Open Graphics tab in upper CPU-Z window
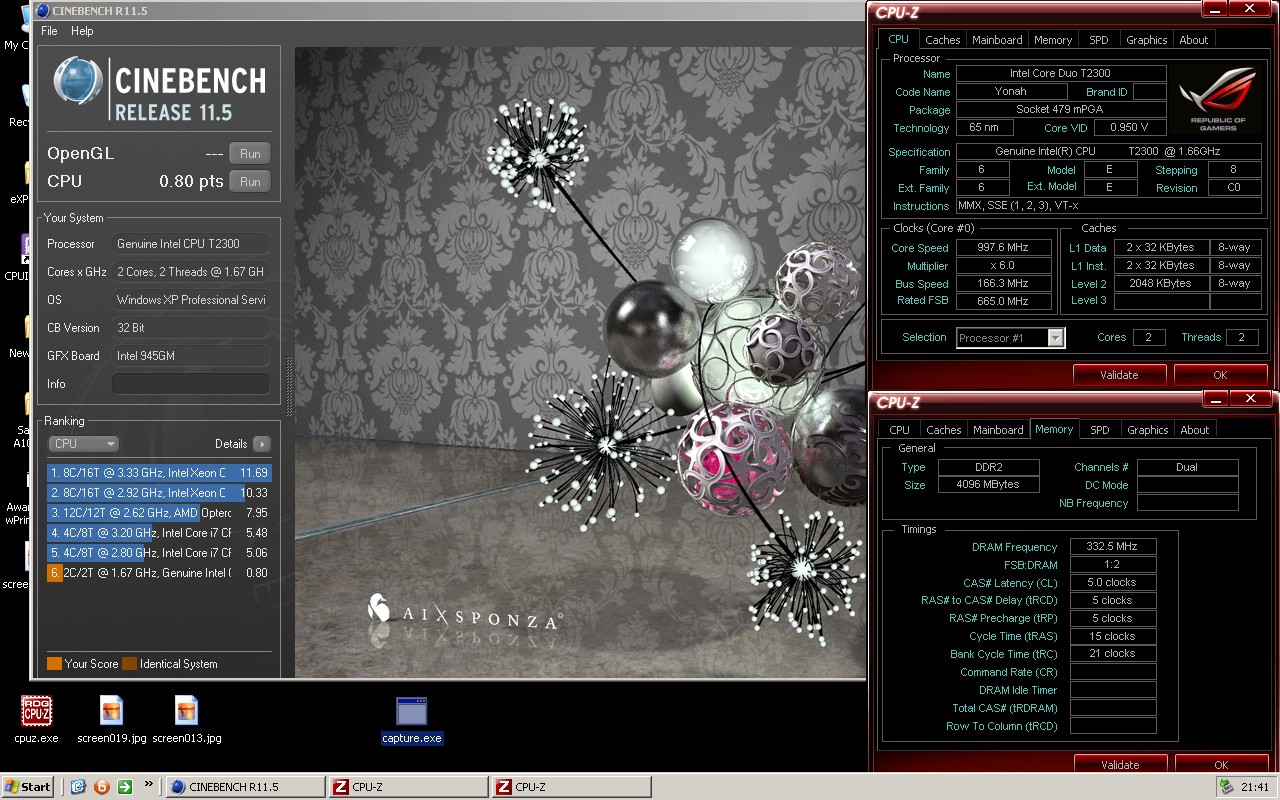Screen dimensions: 1280x800 point(1146,40)
